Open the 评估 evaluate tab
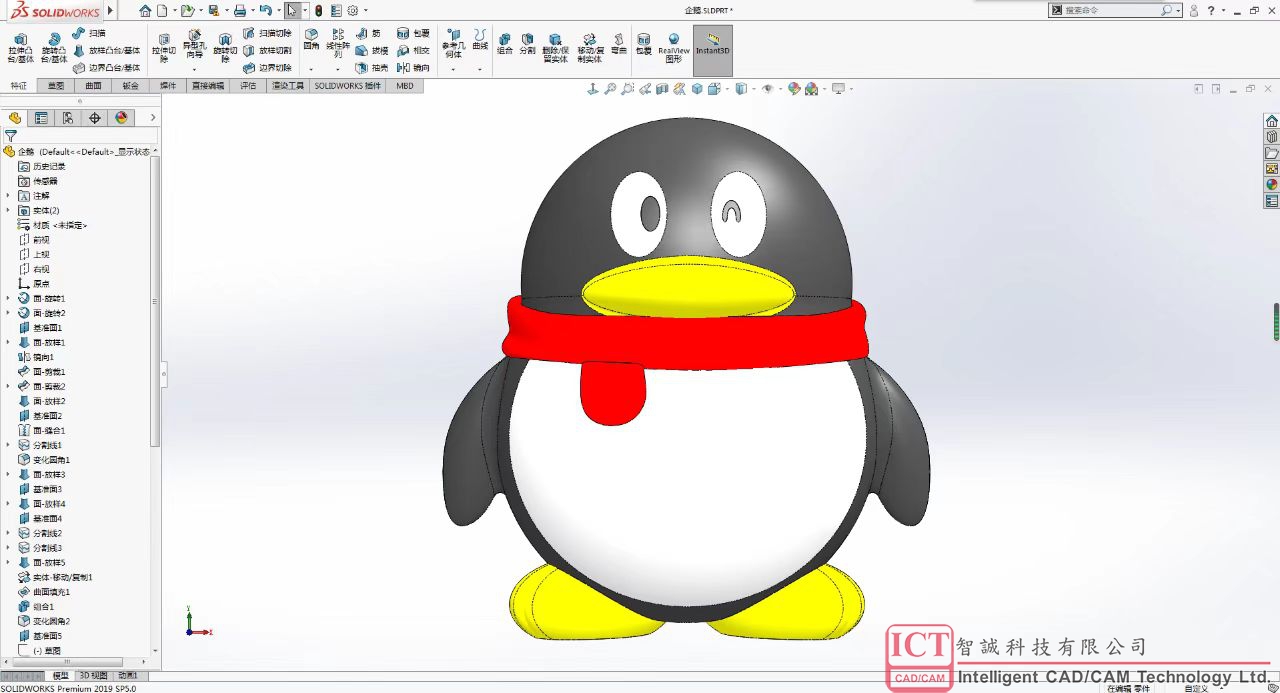This screenshot has width=1280, height=693. pos(248,86)
